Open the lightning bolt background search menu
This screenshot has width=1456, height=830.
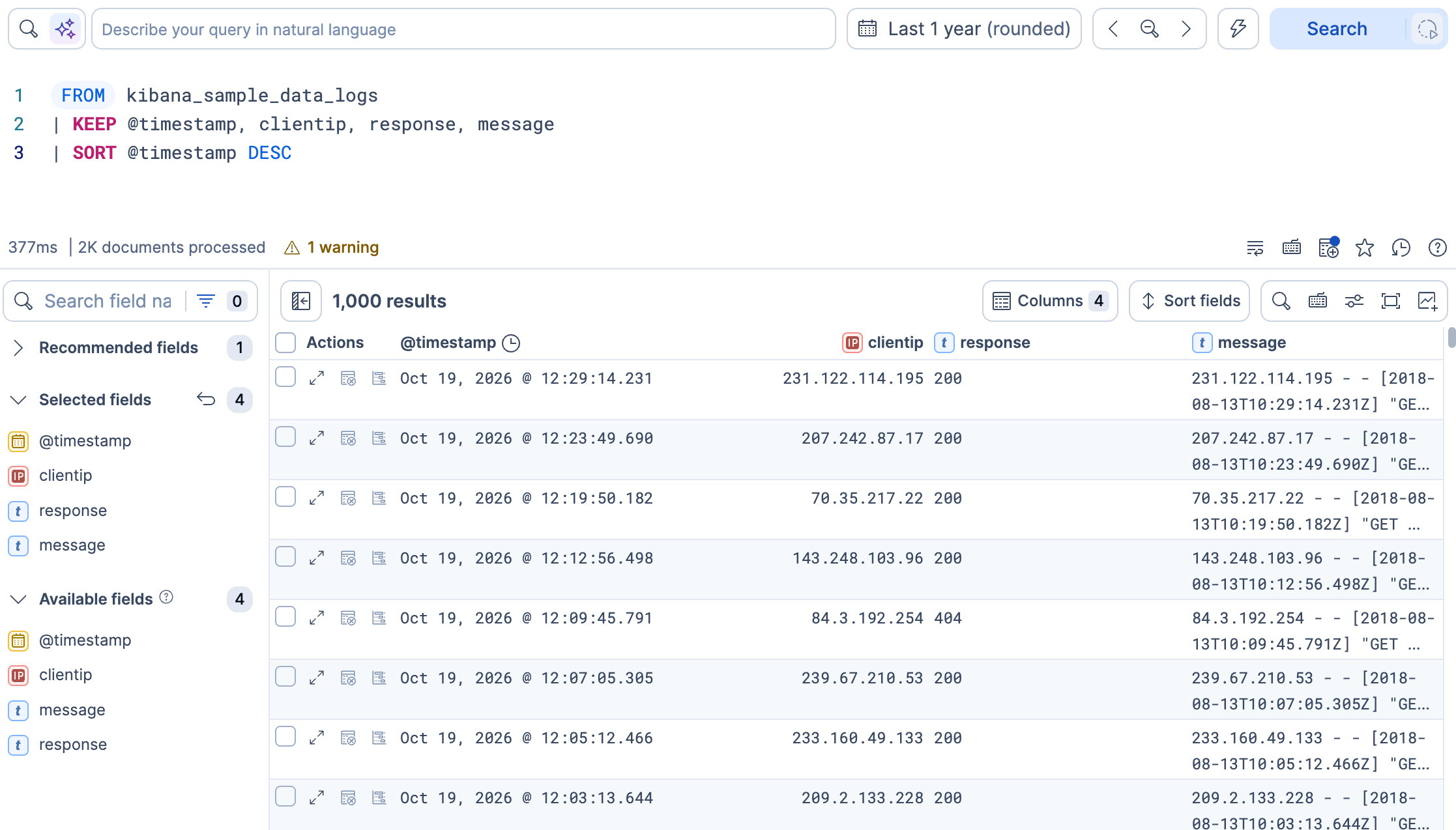tap(1238, 29)
